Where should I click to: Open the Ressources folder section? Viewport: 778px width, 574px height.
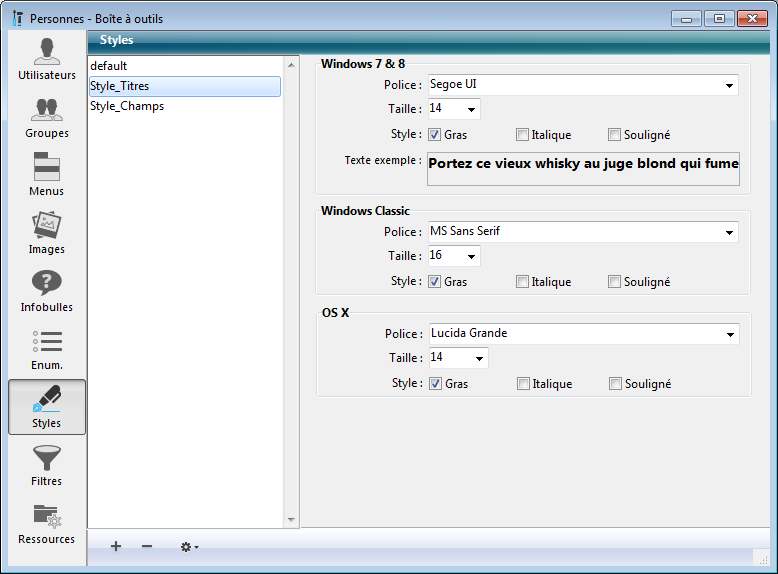[x=46, y=523]
